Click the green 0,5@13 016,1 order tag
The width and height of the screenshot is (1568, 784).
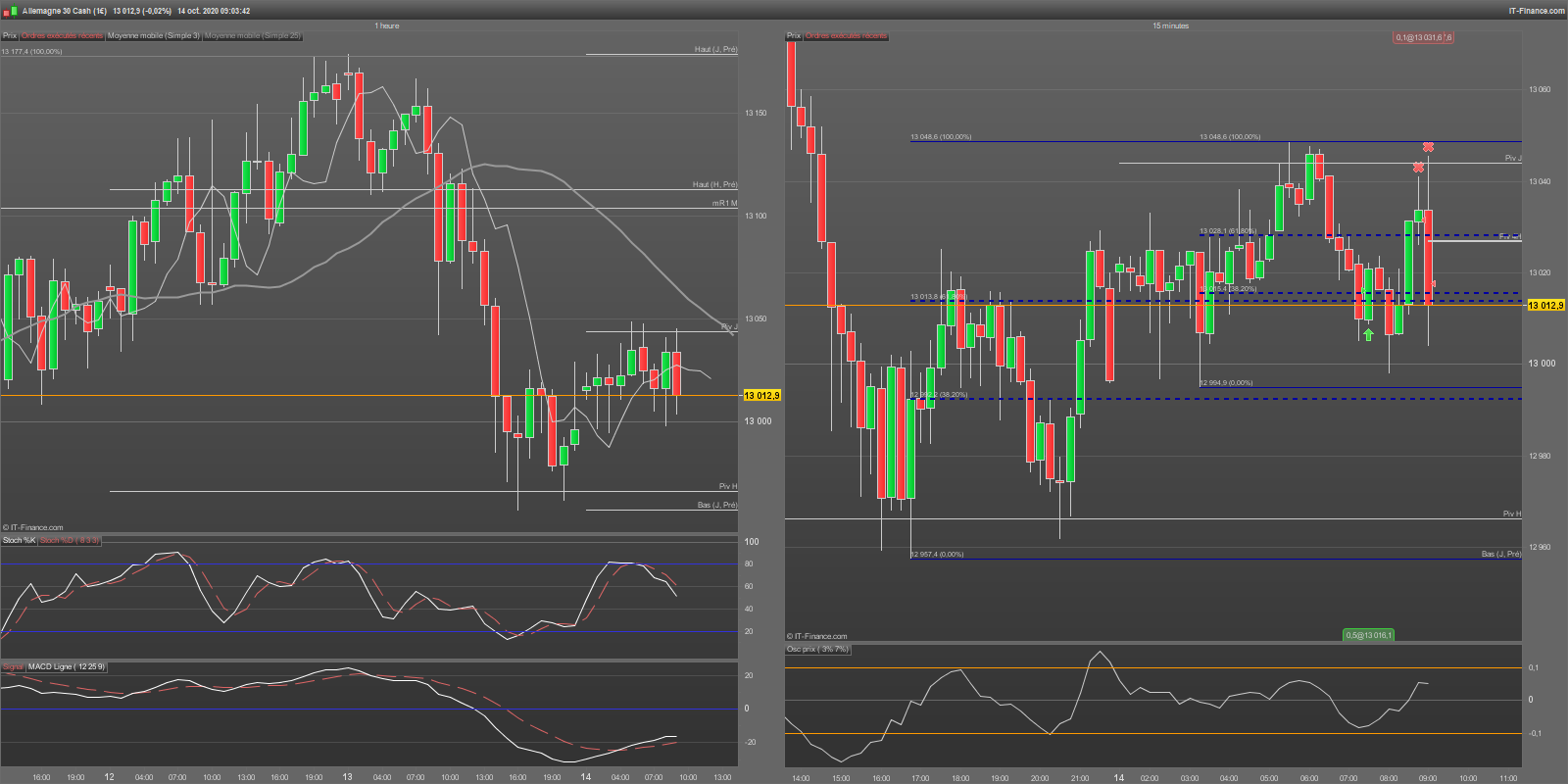coord(1368,635)
